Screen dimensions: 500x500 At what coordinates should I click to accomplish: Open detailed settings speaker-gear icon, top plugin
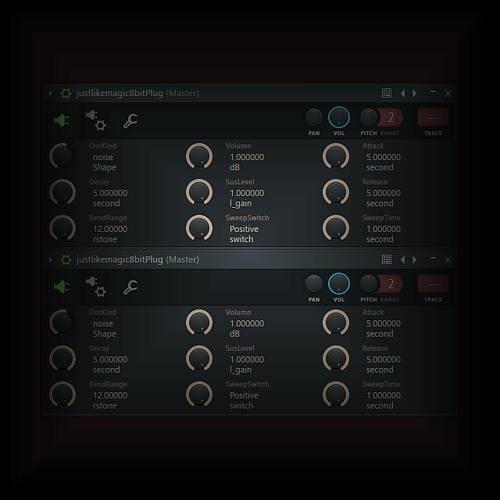pyautogui.click(x=96, y=120)
